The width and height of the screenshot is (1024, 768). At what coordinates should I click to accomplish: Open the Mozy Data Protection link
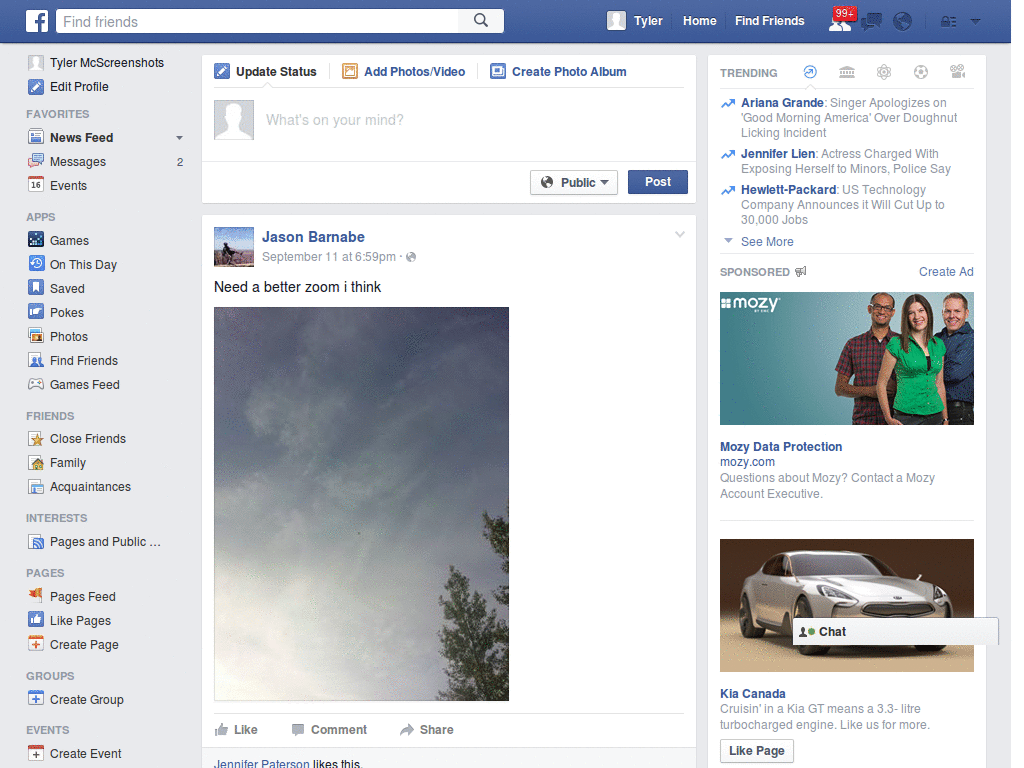point(781,447)
